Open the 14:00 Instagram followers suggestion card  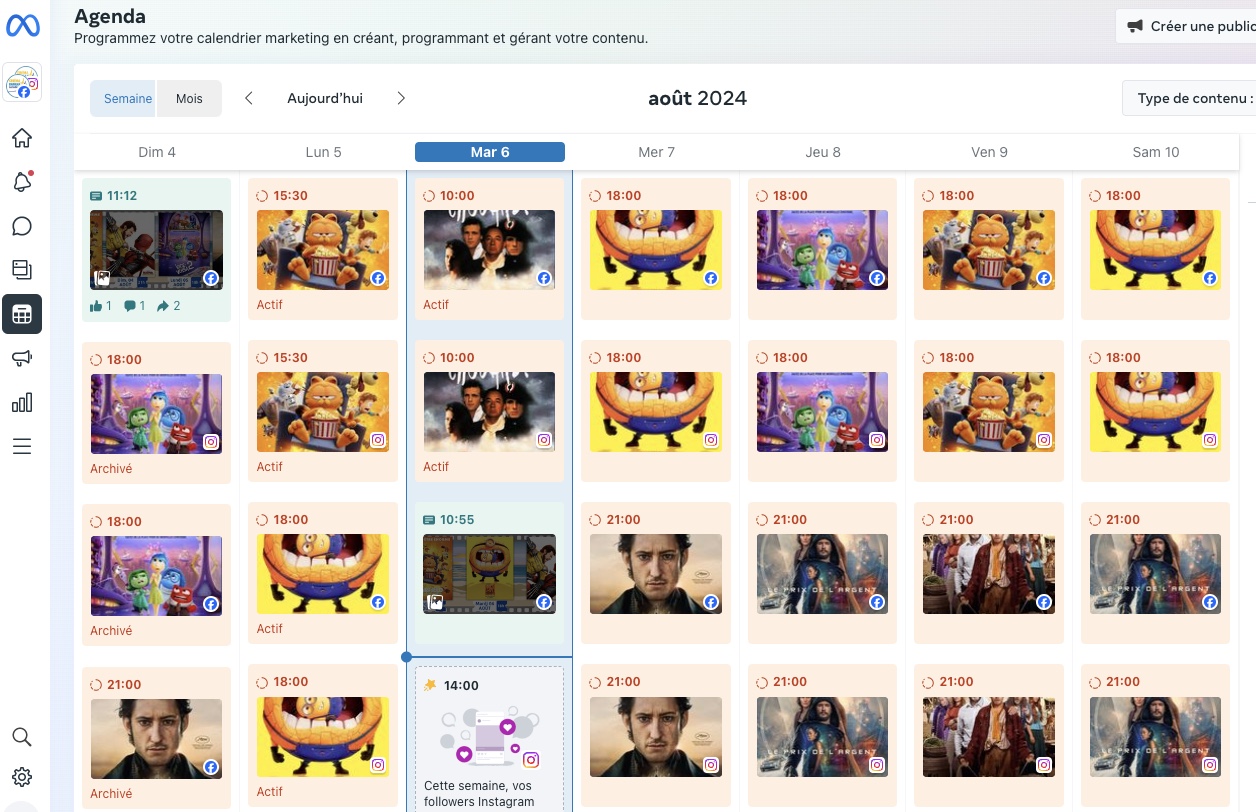point(489,738)
